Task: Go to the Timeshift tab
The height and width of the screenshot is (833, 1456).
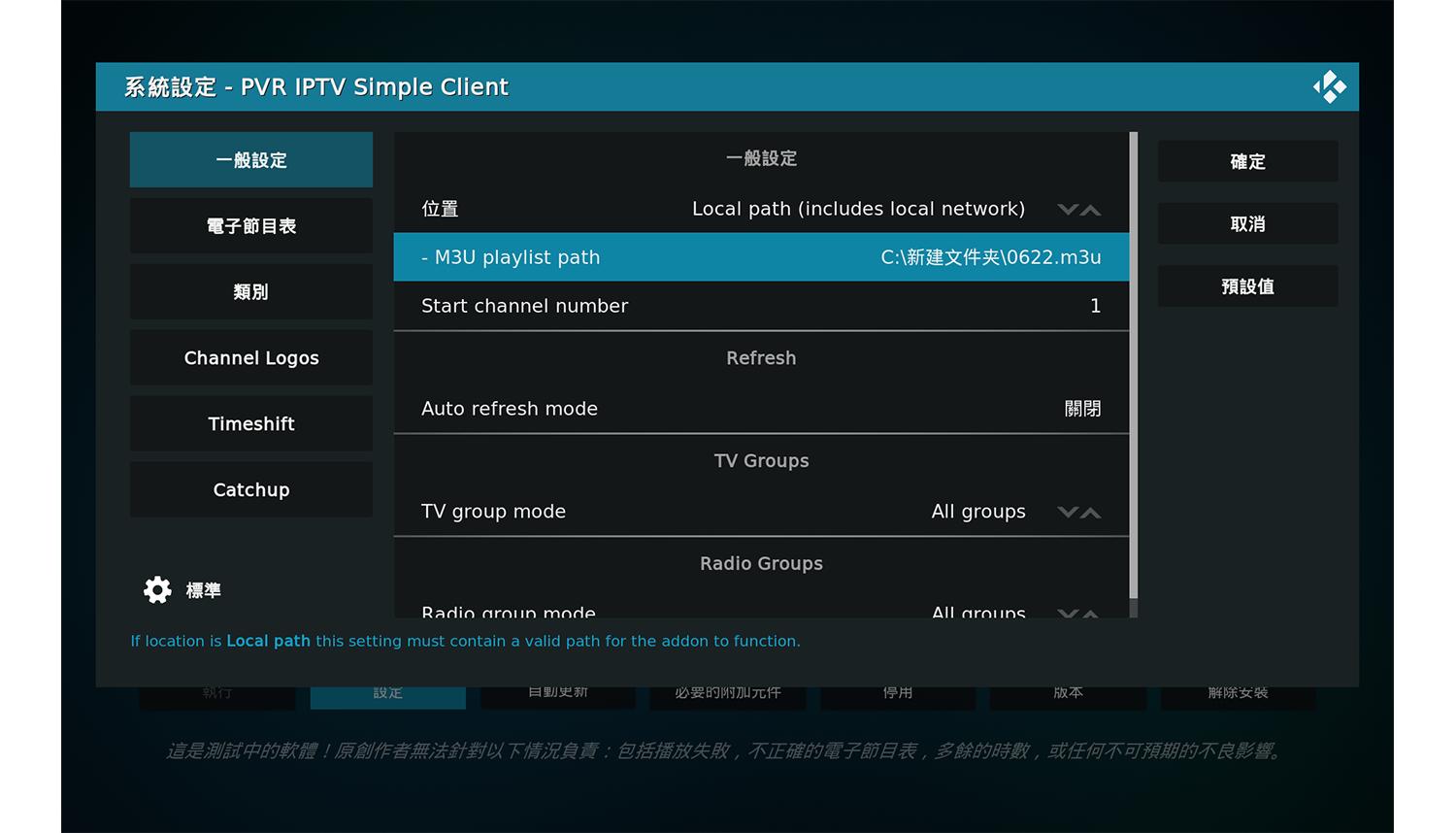Action: (251, 424)
